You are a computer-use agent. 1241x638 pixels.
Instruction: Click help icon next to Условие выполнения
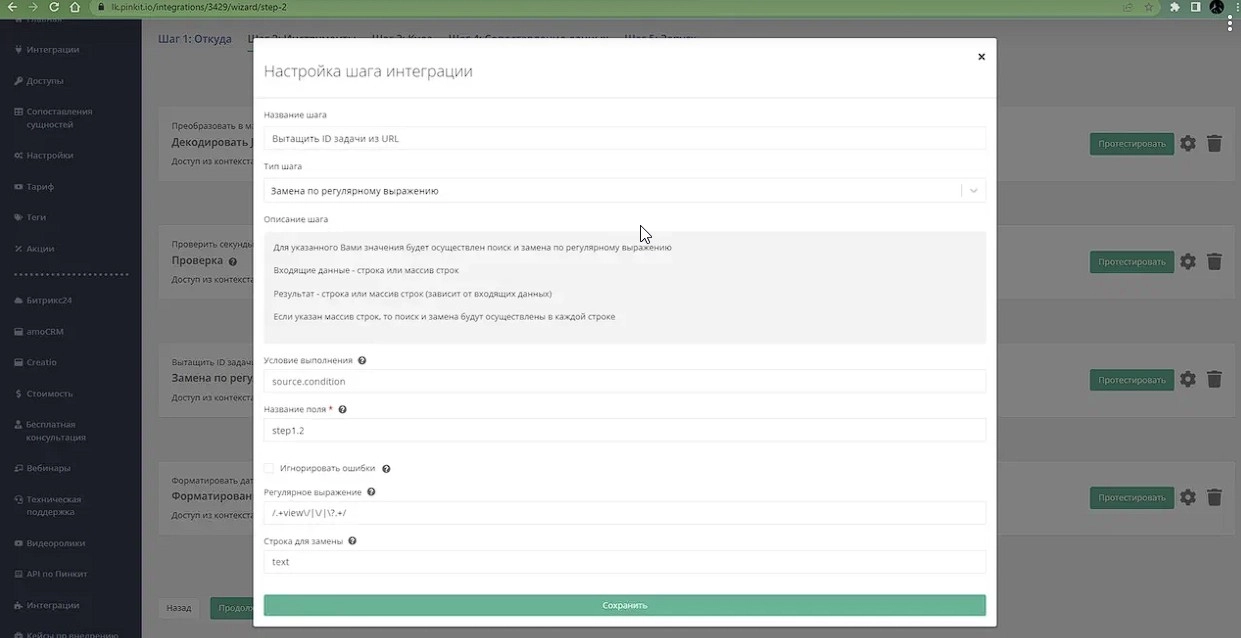tap(362, 360)
